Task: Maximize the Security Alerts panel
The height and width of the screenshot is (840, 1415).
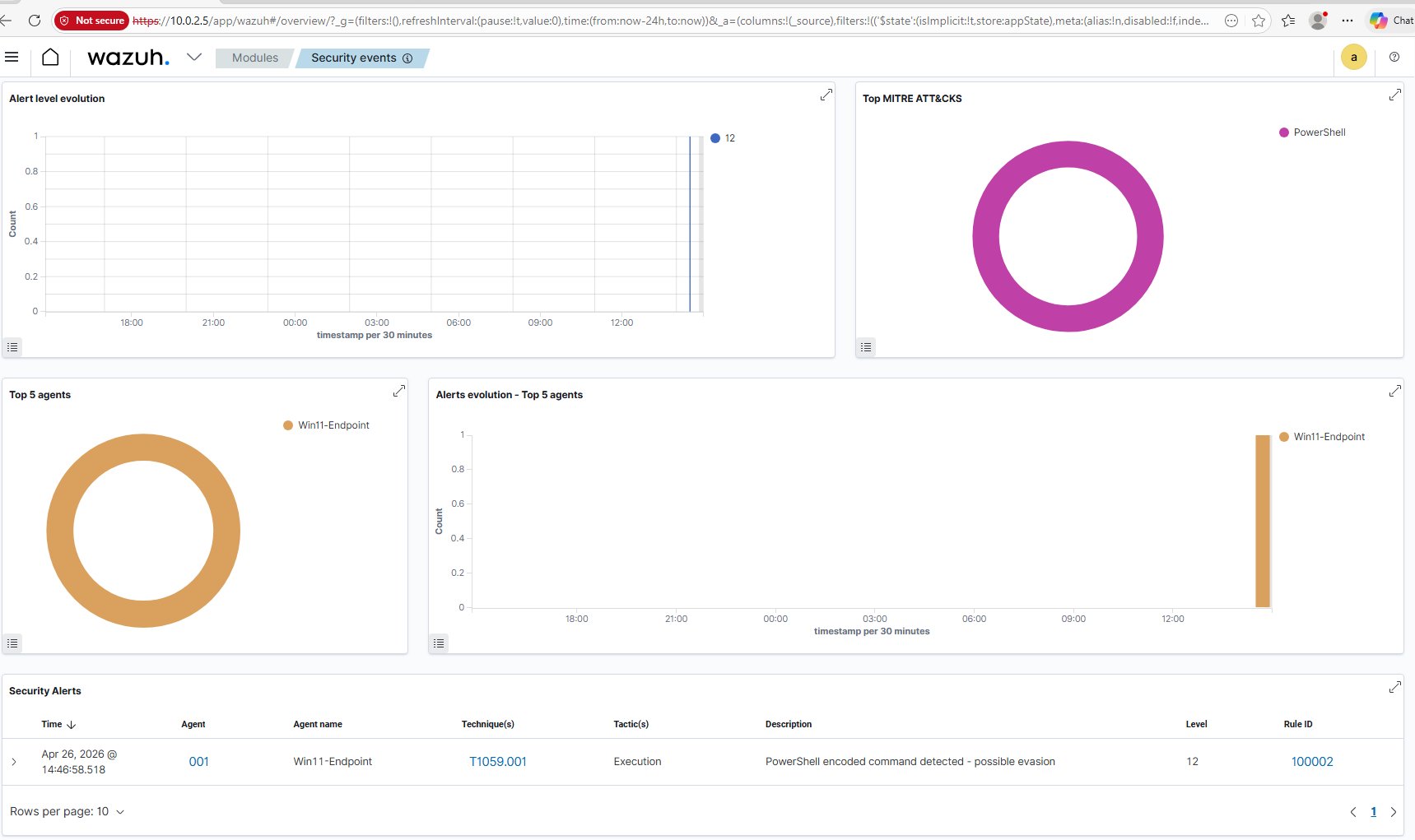Action: pos(1394,687)
